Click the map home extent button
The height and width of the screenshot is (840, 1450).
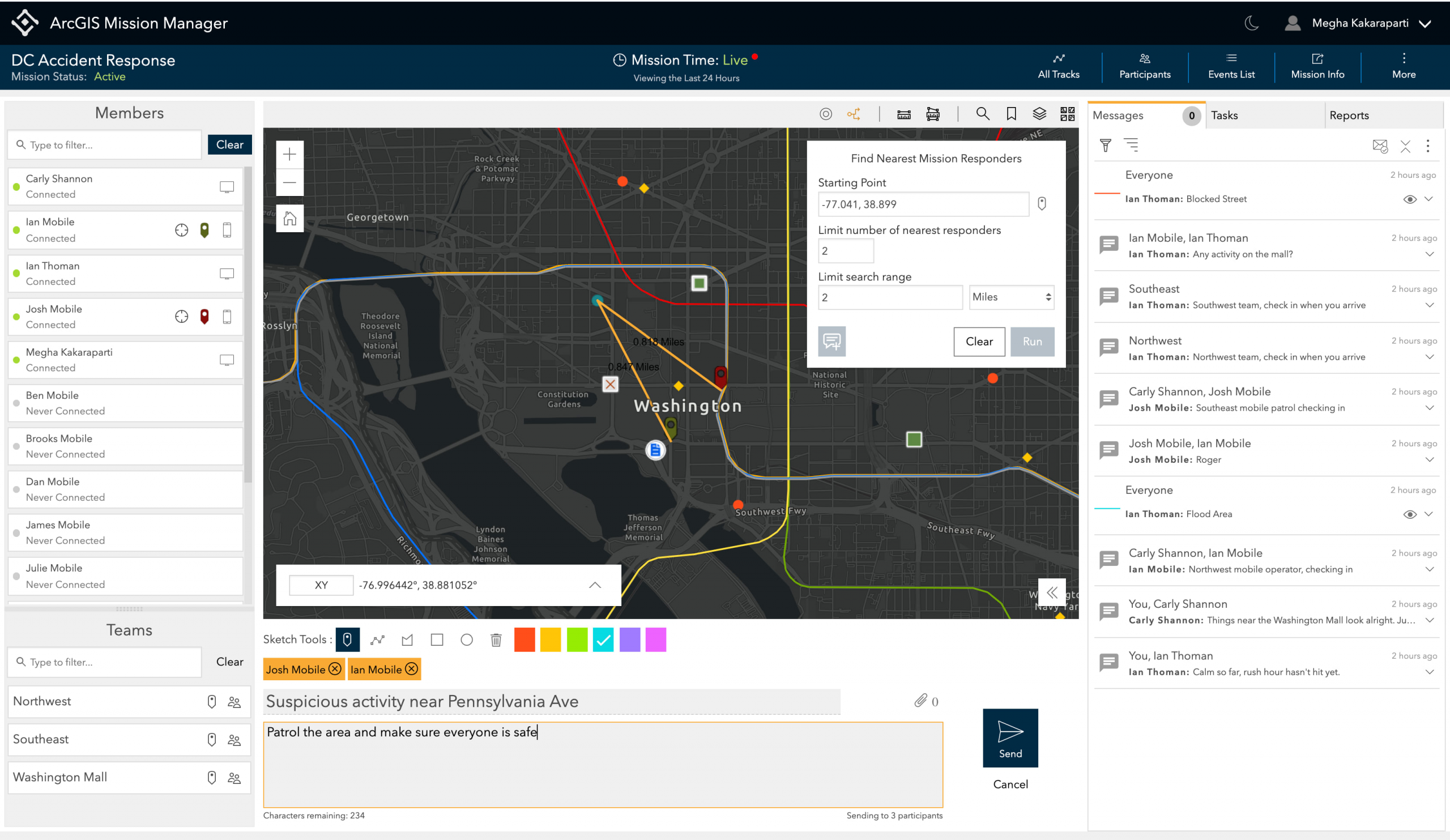point(289,219)
